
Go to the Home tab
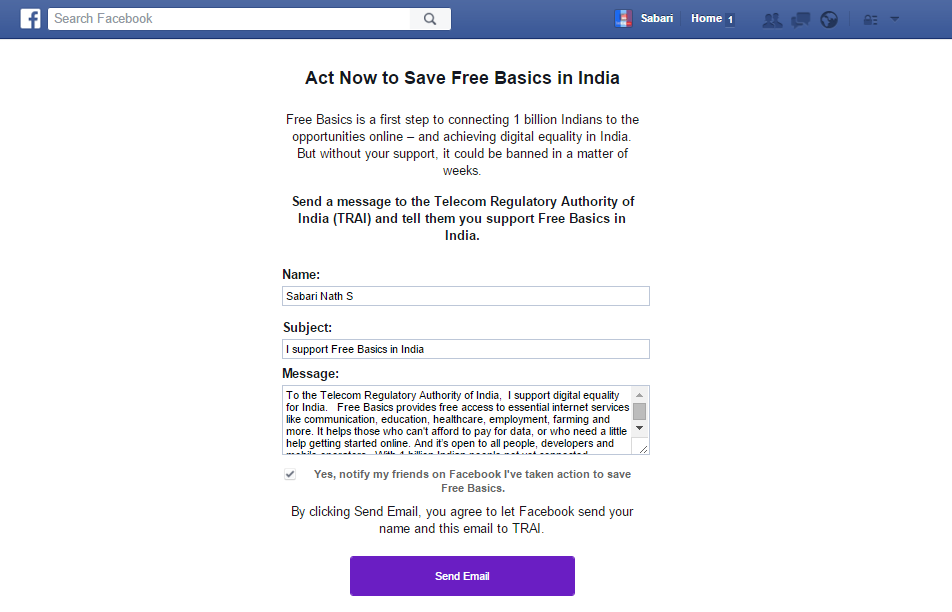pos(706,19)
